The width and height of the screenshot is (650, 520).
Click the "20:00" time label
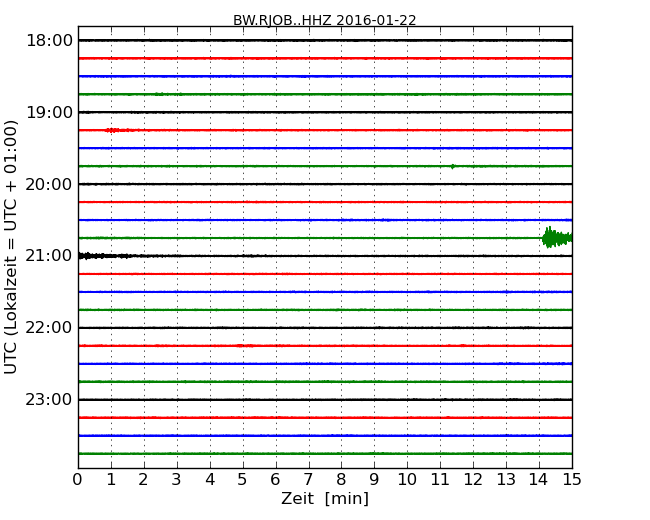pyautogui.click(x=49, y=184)
